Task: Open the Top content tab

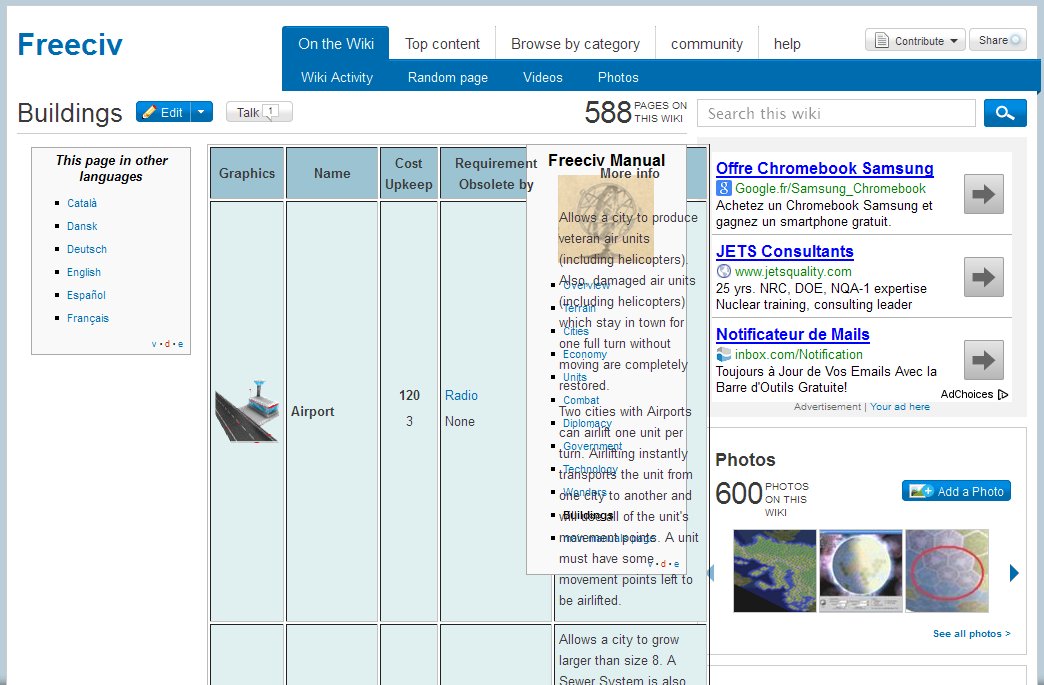Action: [442, 44]
